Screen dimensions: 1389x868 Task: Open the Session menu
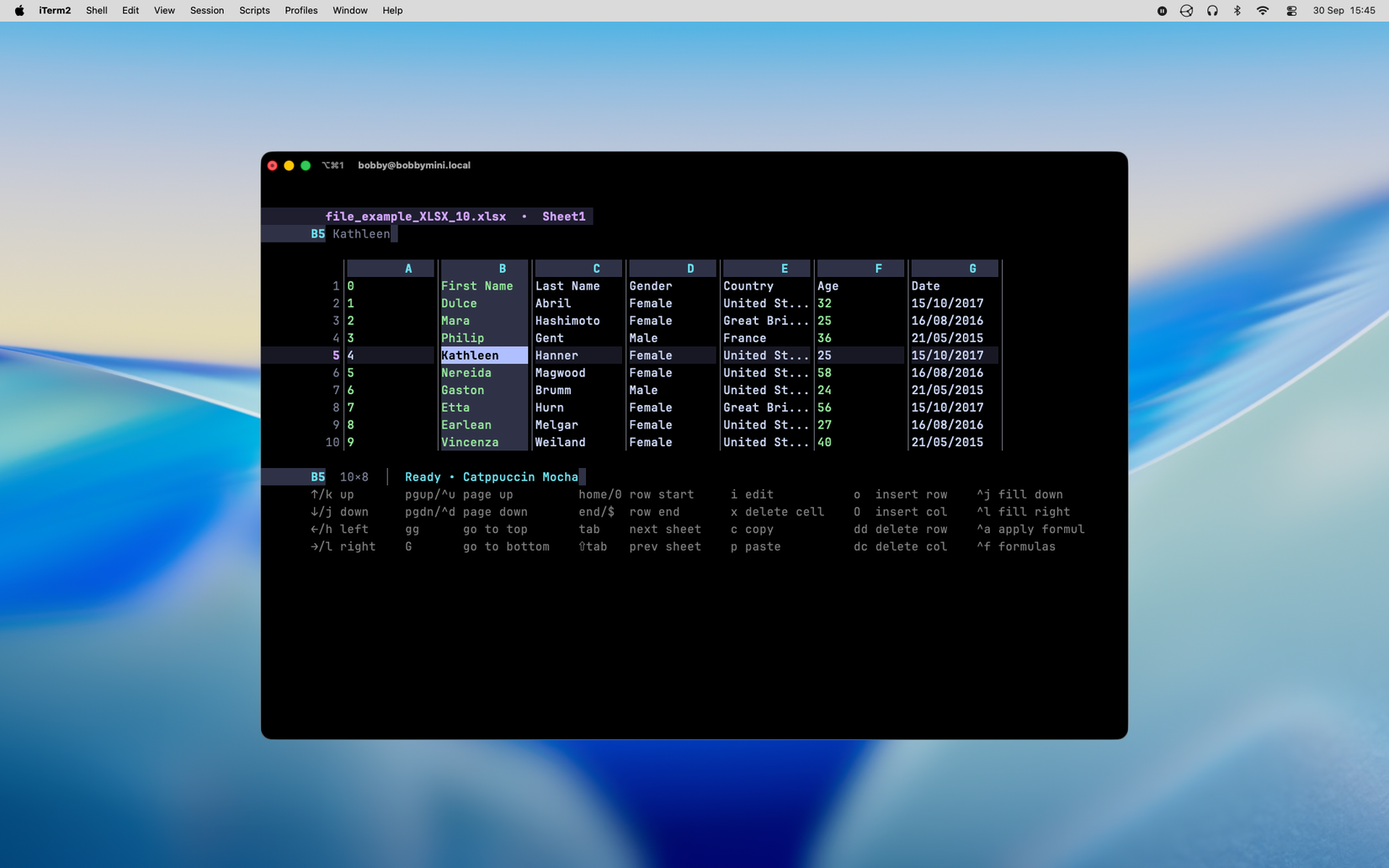[x=206, y=11]
